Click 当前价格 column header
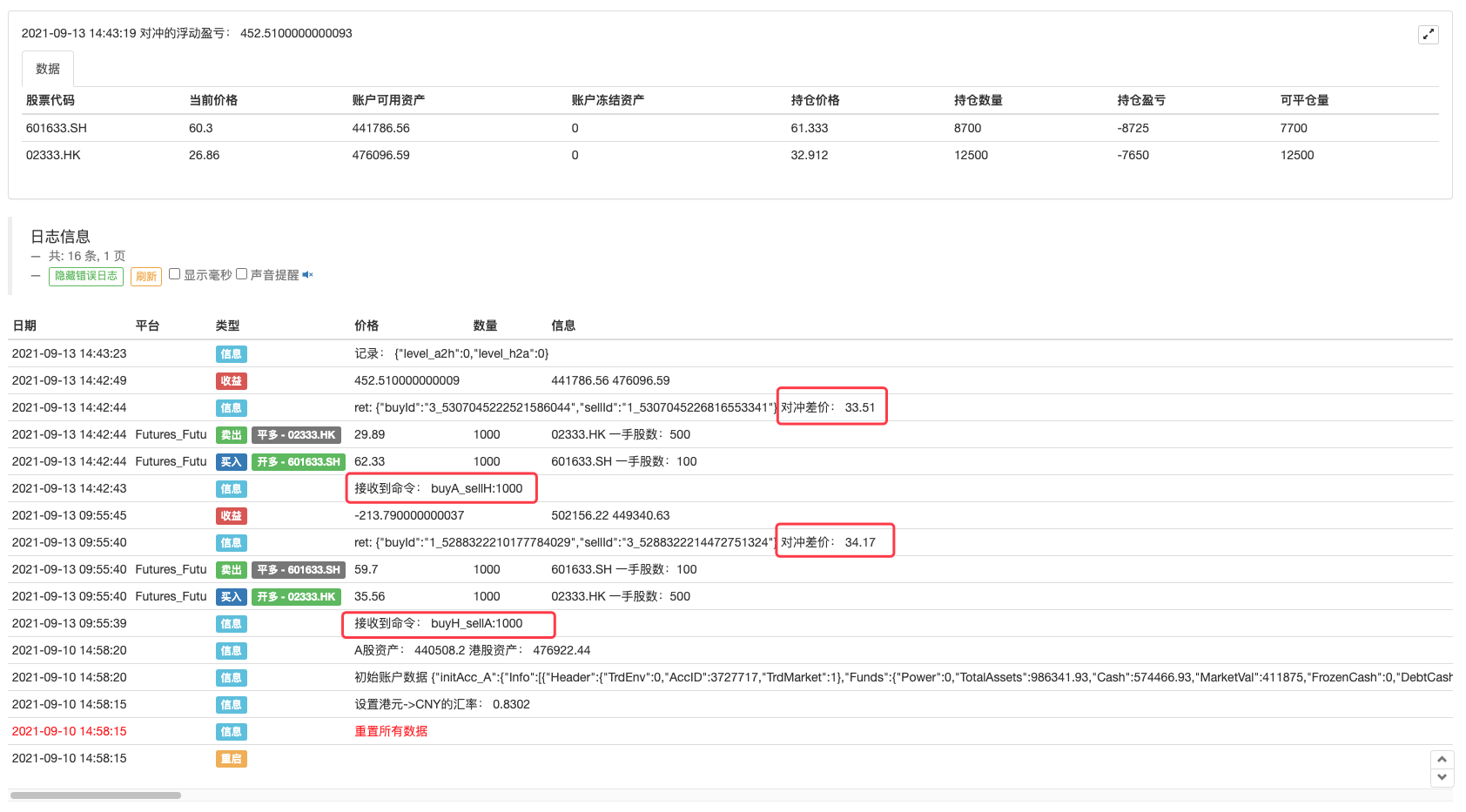The width and height of the screenshot is (1466, 812). coord(213,100)
